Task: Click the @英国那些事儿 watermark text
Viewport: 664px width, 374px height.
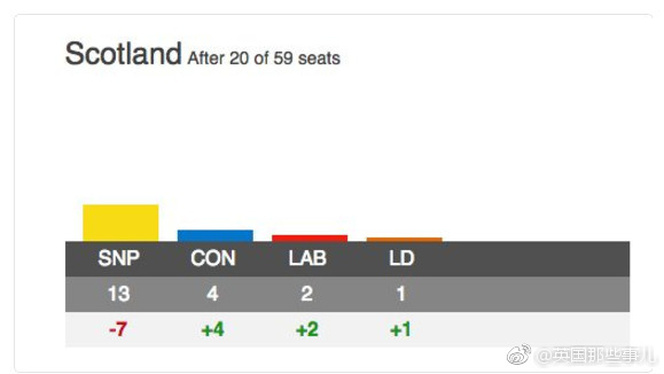Action: click(595, 355)
